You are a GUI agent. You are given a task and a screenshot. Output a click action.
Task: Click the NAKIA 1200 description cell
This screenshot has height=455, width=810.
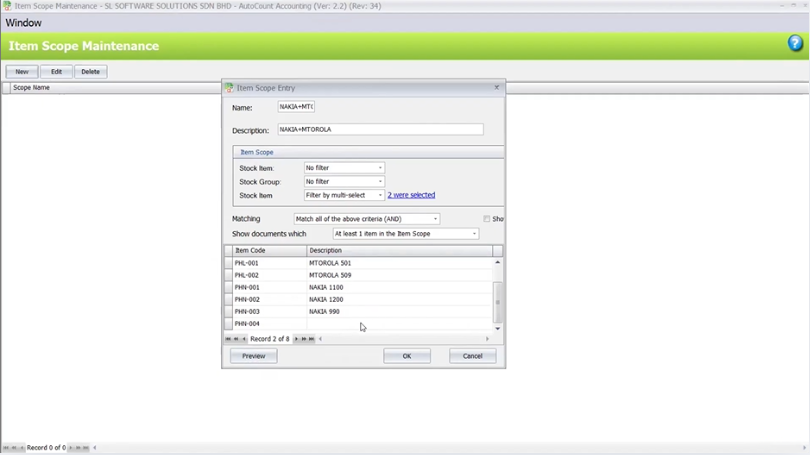point(399,300)
